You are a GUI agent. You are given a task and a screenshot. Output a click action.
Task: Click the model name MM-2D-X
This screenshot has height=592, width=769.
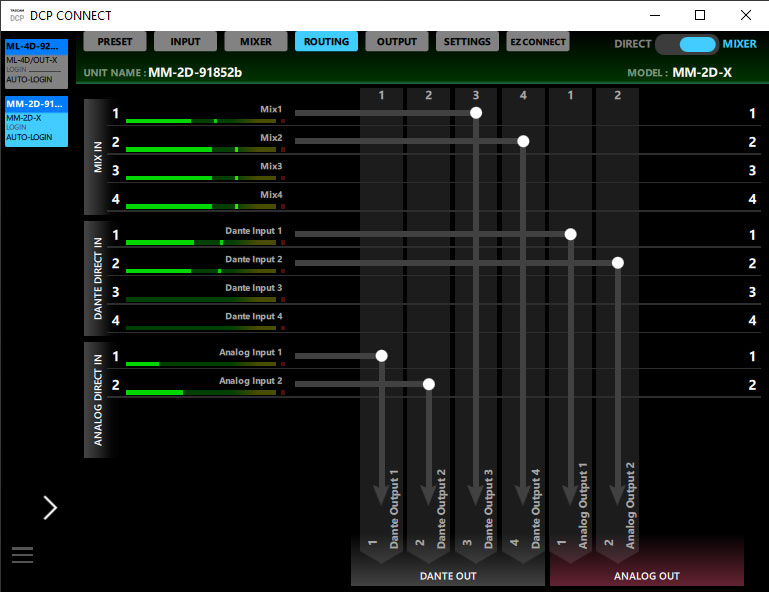(702, 73)
